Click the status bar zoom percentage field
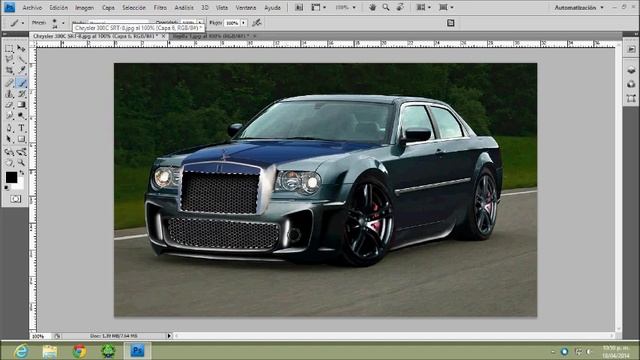The width and height of the screenshot is (640, 360). tap(40, 336)
